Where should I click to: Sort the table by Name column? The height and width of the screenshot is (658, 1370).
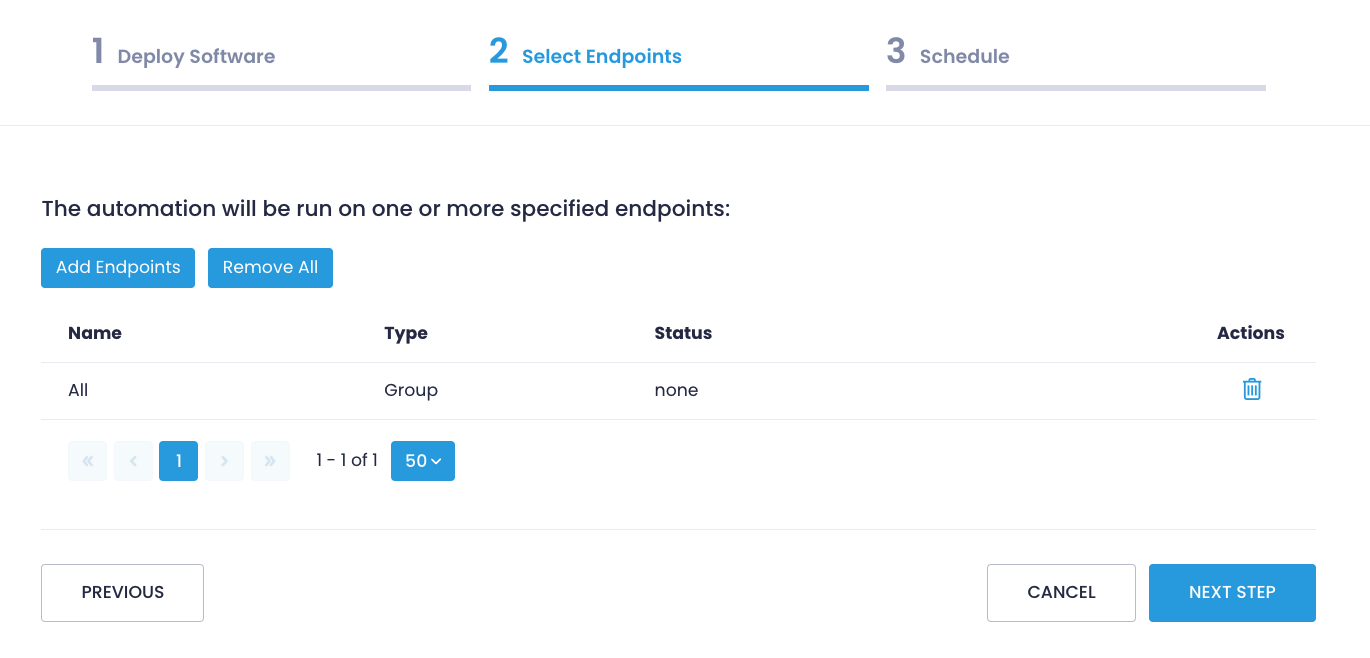tap(95, 333)
